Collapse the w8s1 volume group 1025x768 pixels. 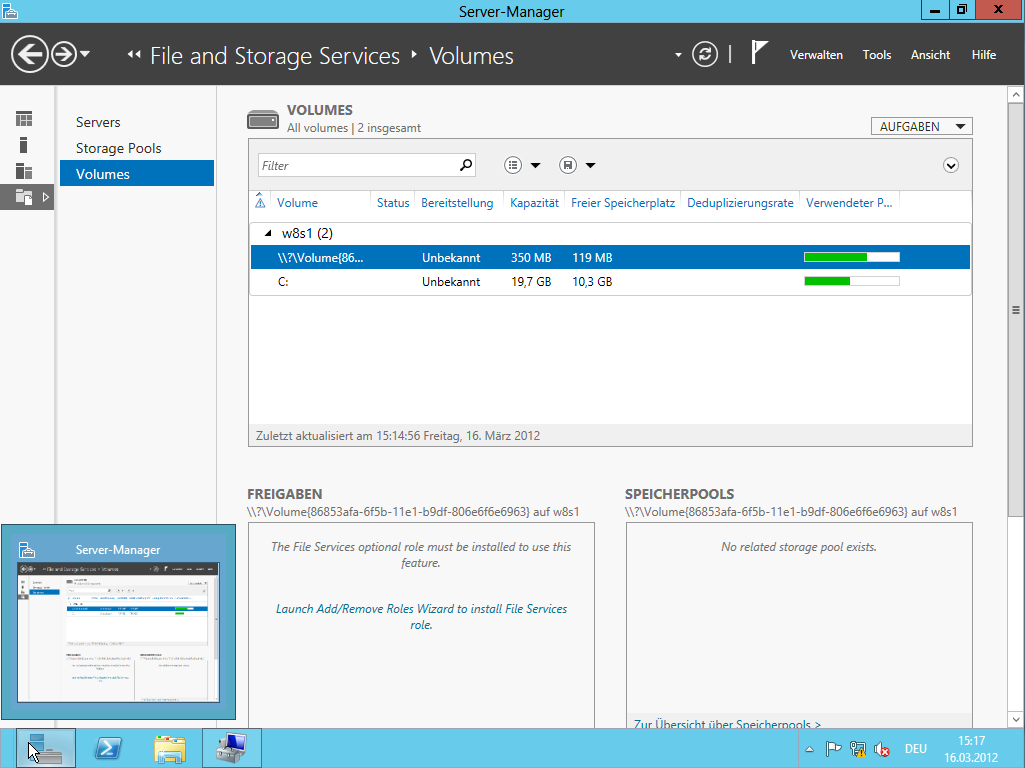tap(267, 233)
